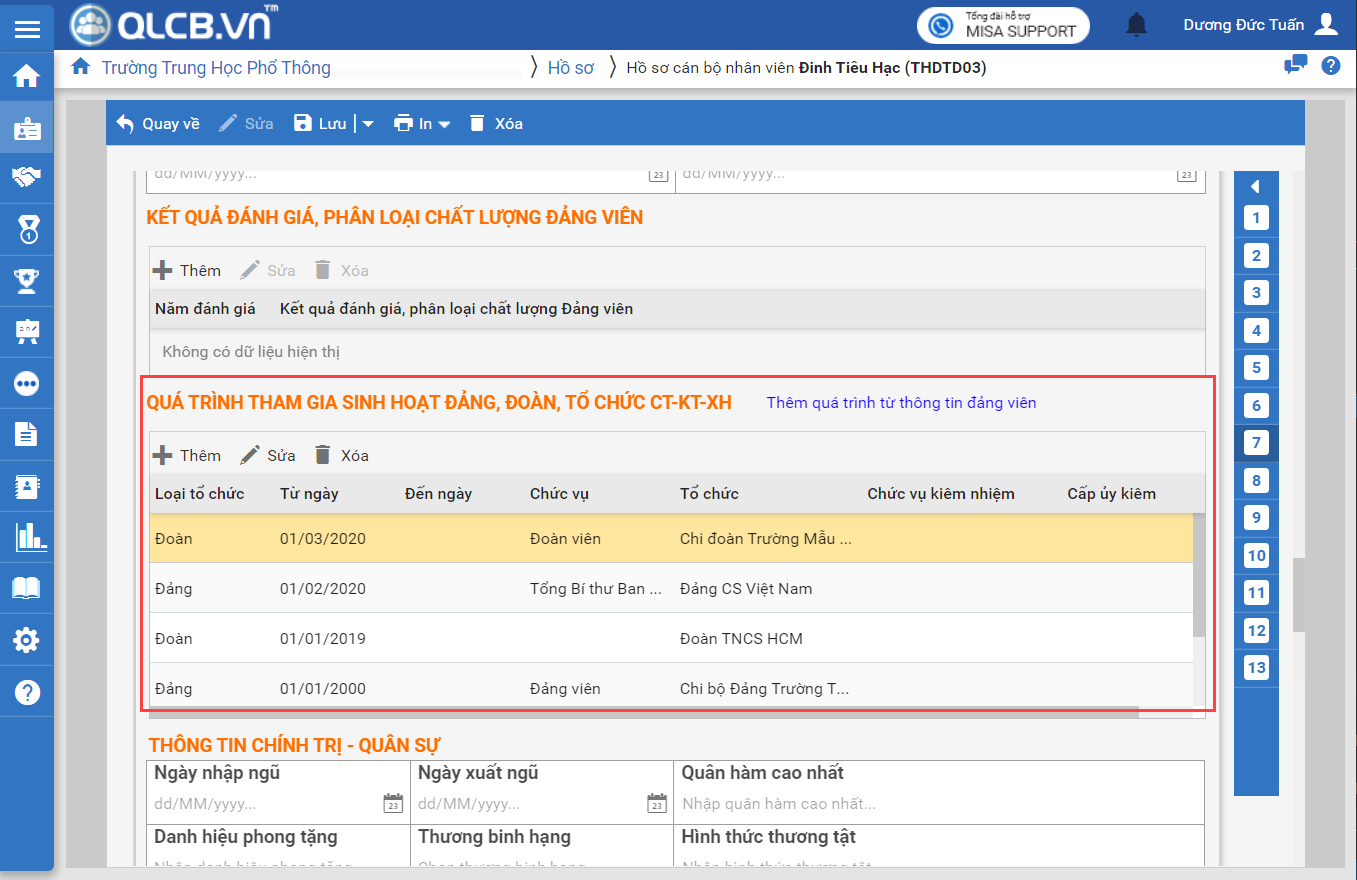Screen dimensions: 1357x880
Task: Click Thêm quá trình từ thông tin đảng viên
Action: coord(901,403)
